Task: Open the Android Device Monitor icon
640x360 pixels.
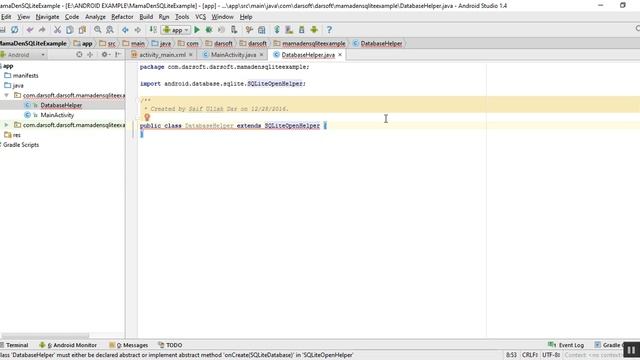Action: (314, 30)
